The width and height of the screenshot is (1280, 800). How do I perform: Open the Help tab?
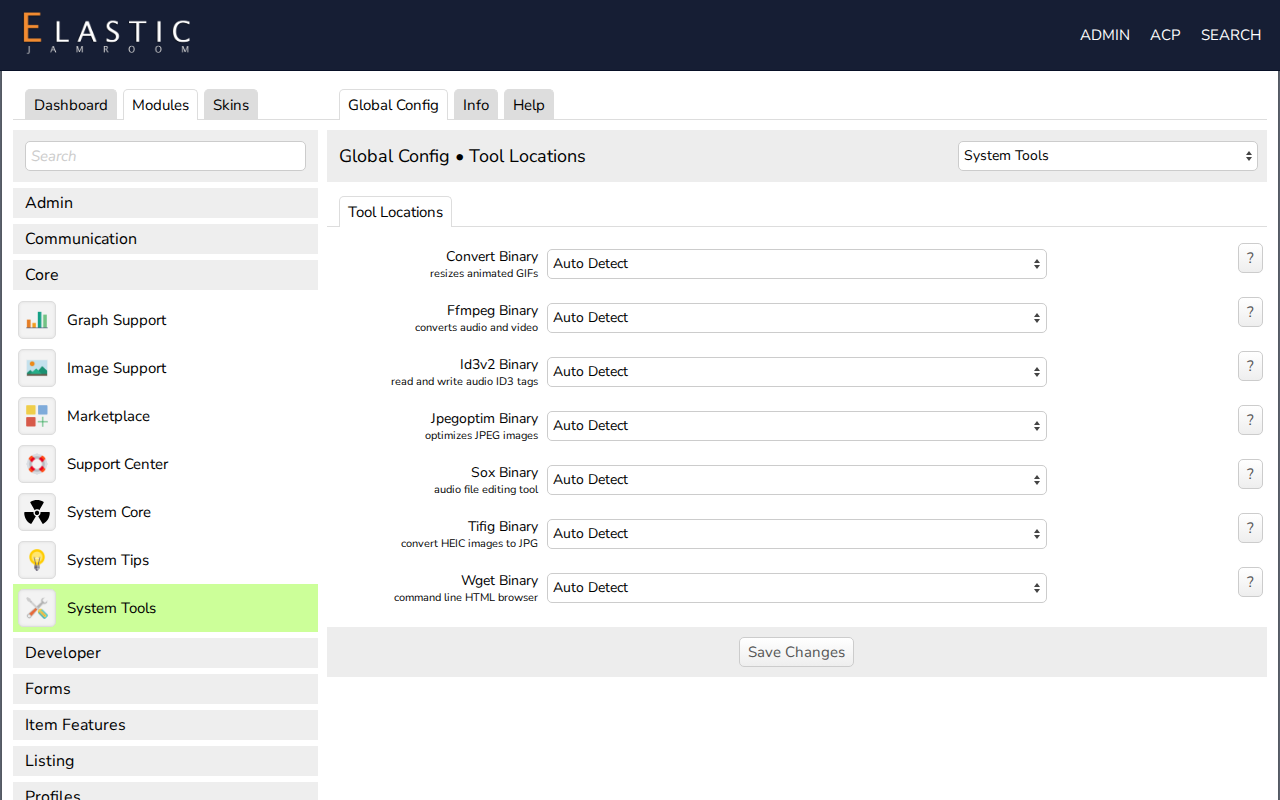529,105
